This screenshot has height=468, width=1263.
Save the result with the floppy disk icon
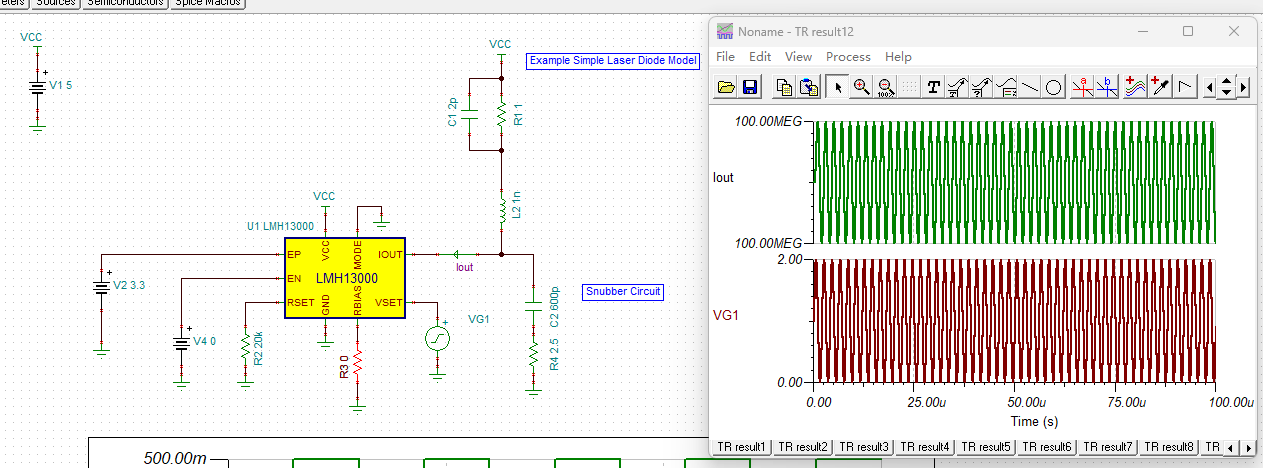pyautogui.click(x=750, y=87)
